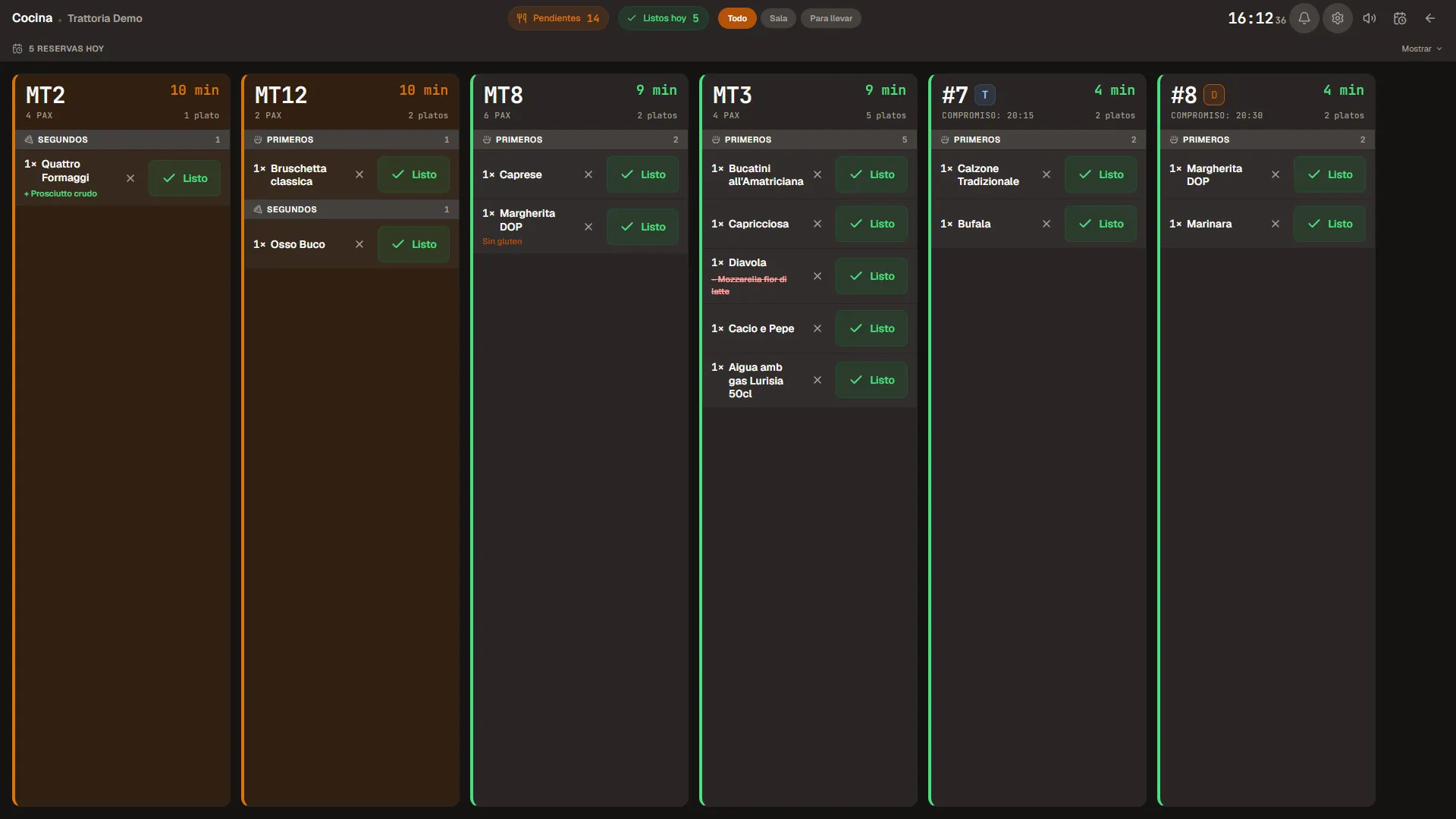The image size is (1456, 819).
Task: Click the D badge on order #8
Action: [1214, 95]
